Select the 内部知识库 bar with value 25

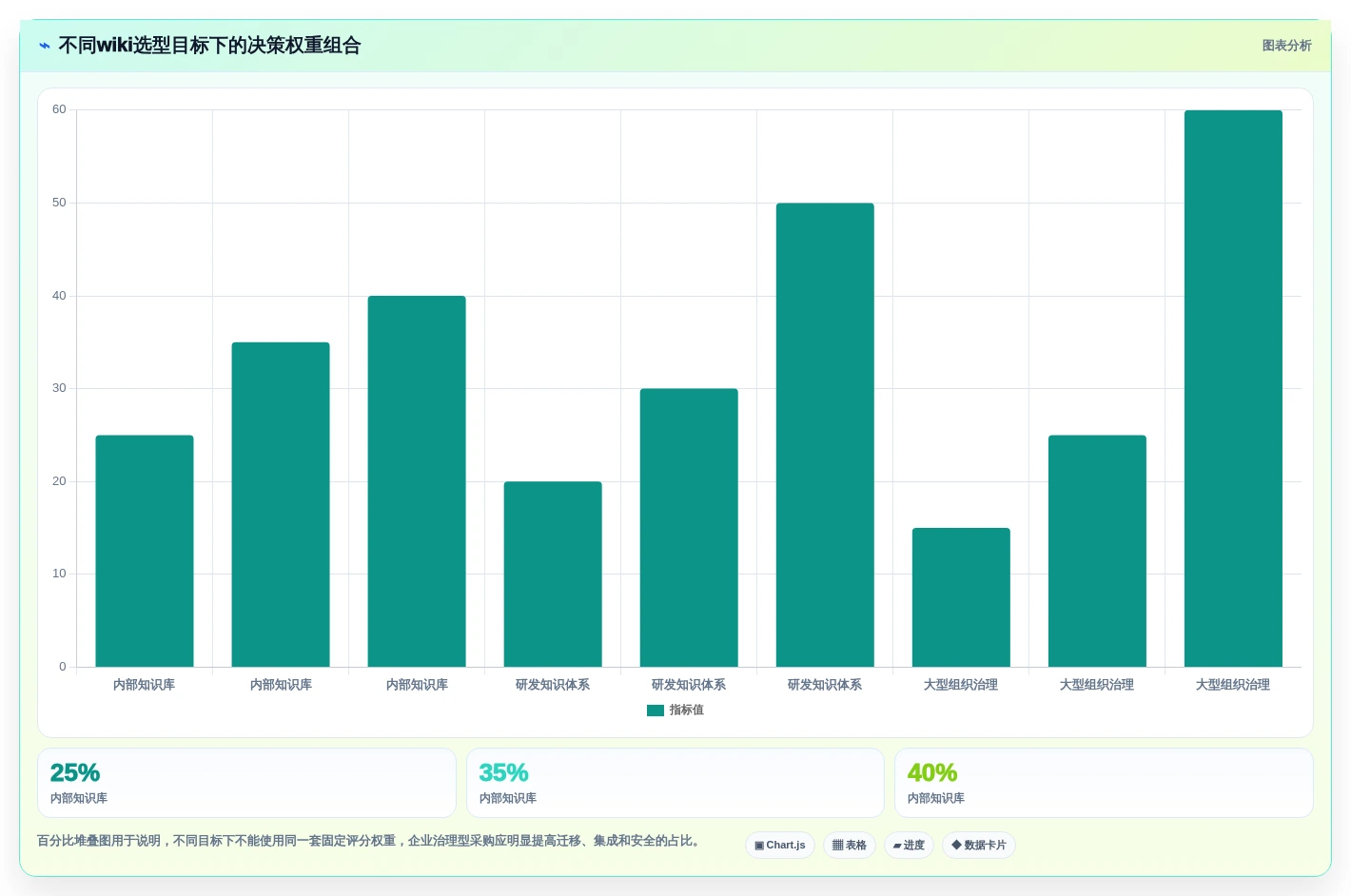pyautogui.click(x=145, y=551)
